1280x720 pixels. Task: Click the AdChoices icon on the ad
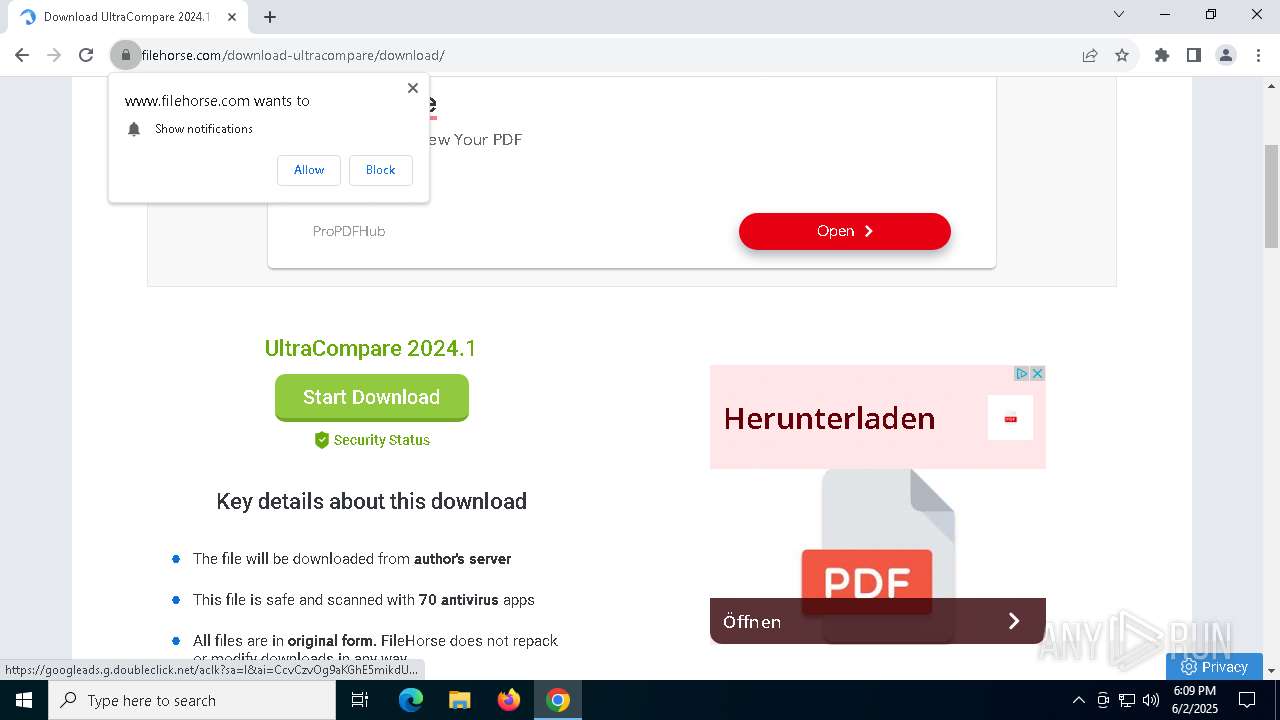[x=1022, y=373]
